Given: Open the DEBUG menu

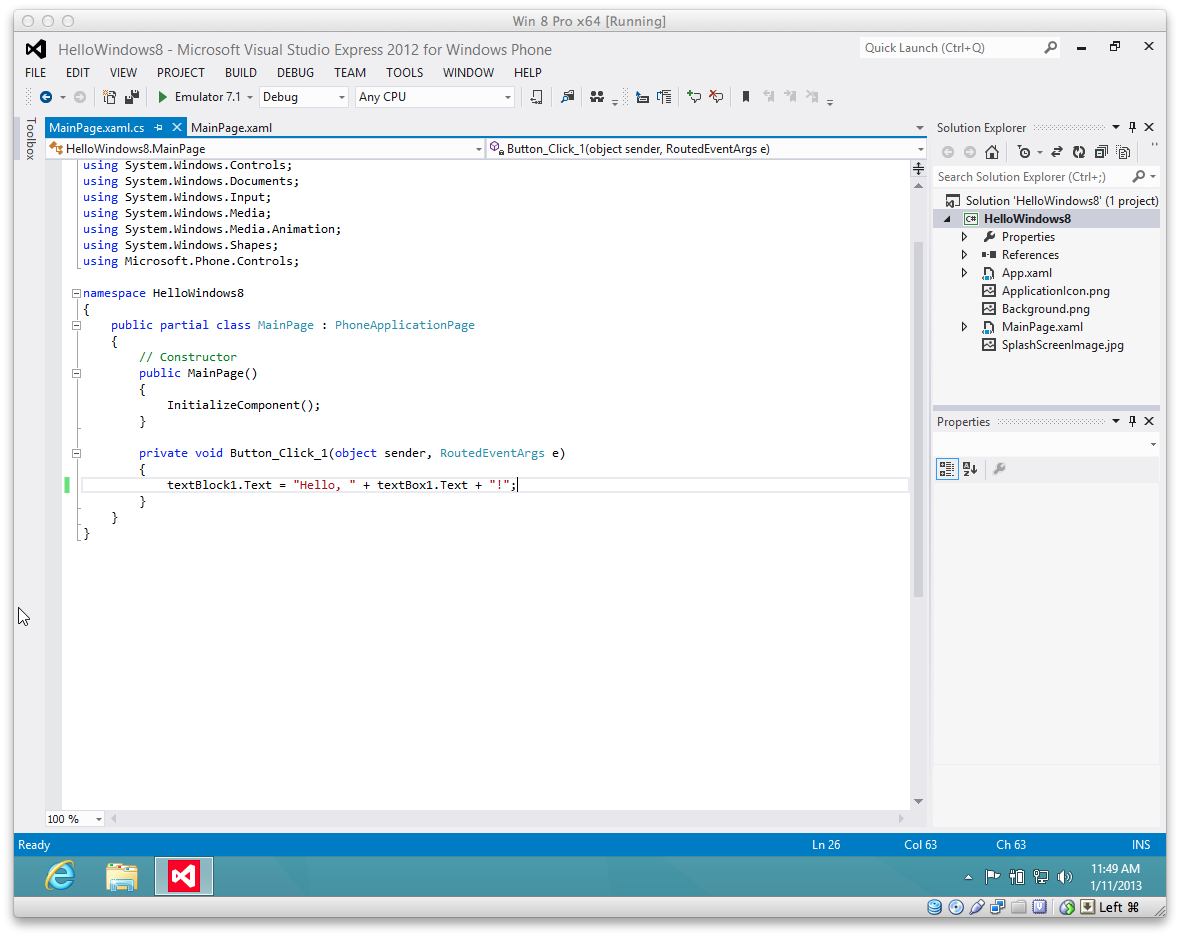Looking at the screenshot, I should [x=295, y=73].
